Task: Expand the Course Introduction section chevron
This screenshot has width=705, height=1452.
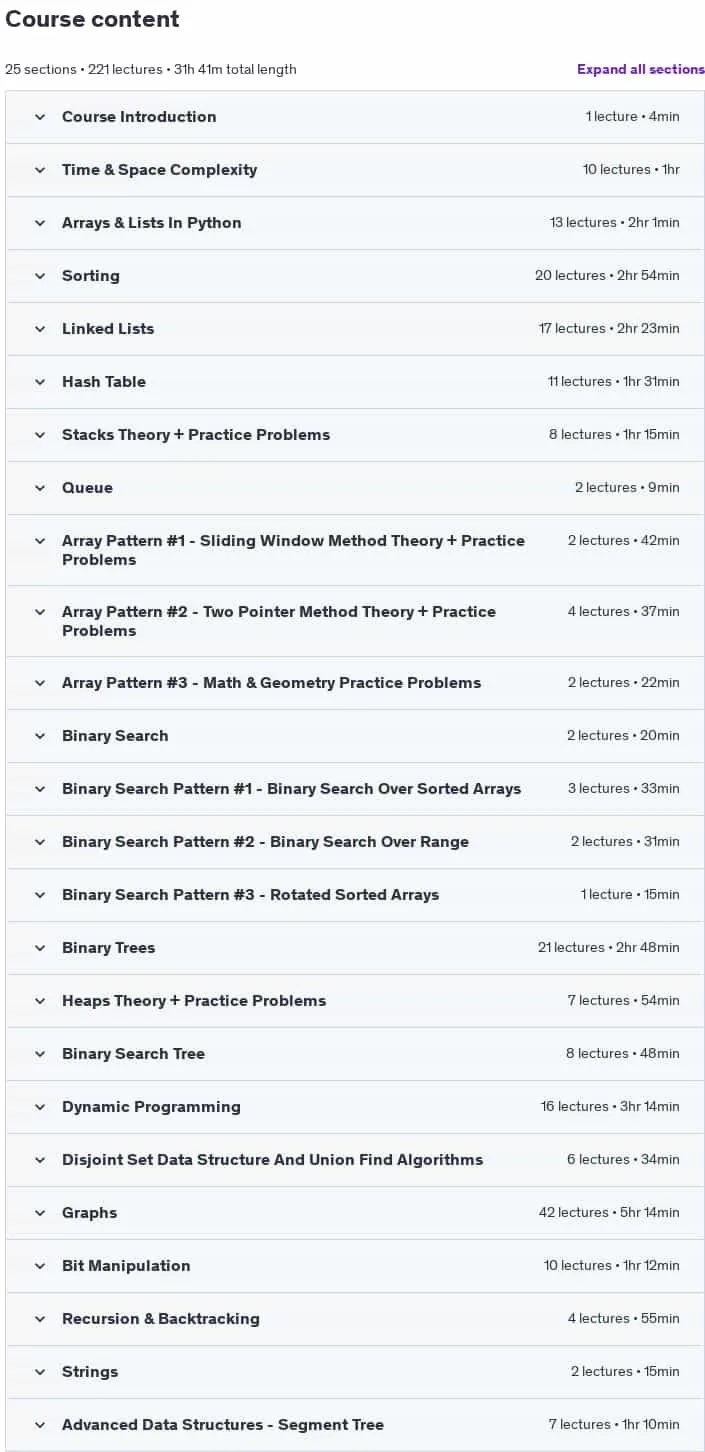Action: (x=40, y=117)
